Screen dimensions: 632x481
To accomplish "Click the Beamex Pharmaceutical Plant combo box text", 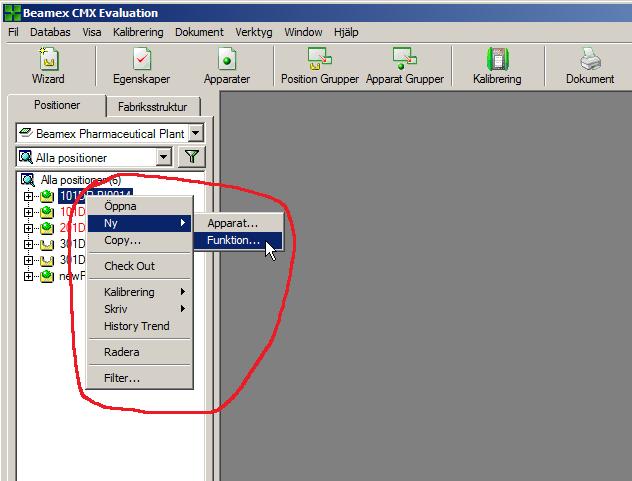I will point(110,133).
